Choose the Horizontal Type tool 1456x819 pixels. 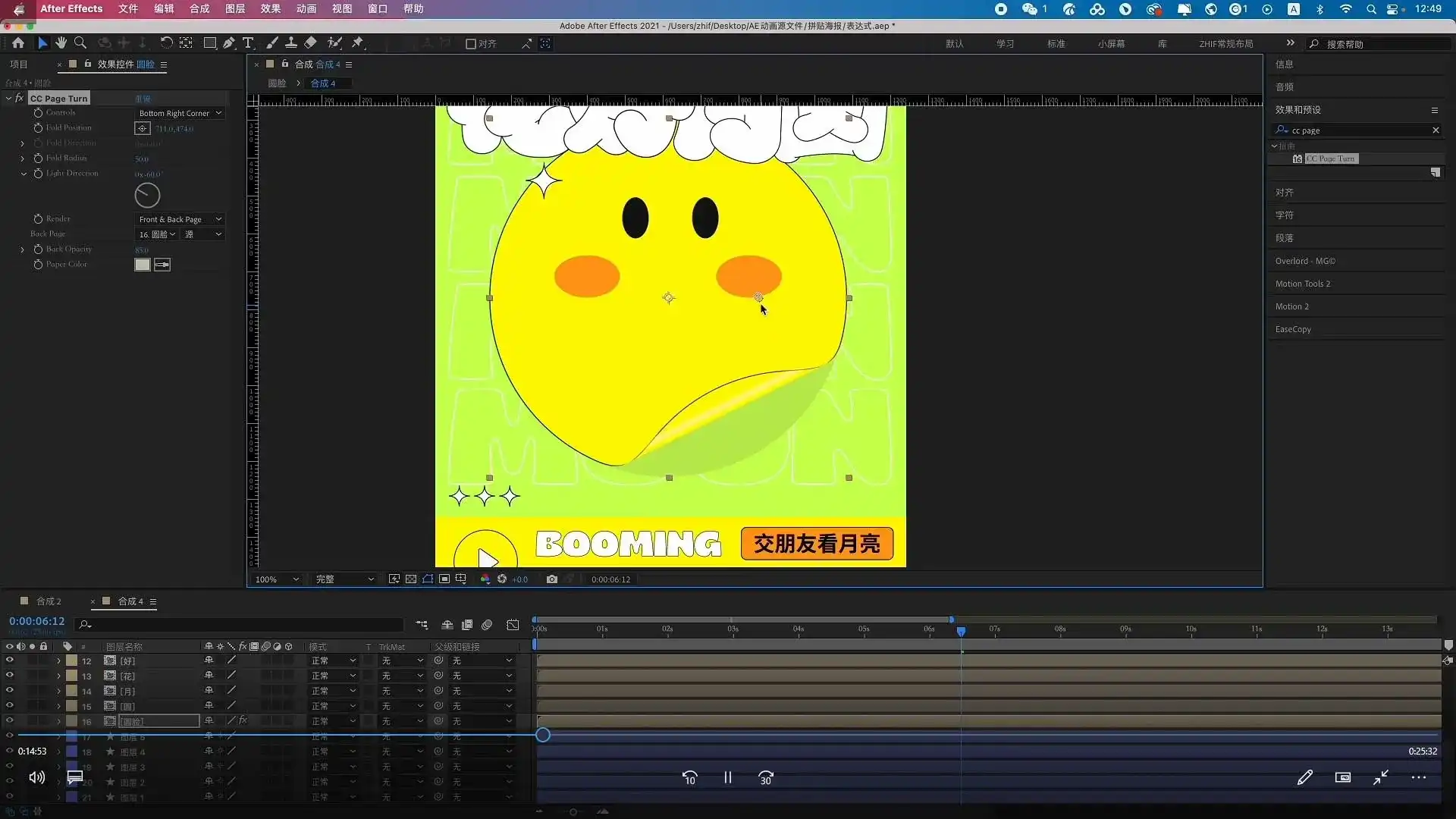click(248, 43)
